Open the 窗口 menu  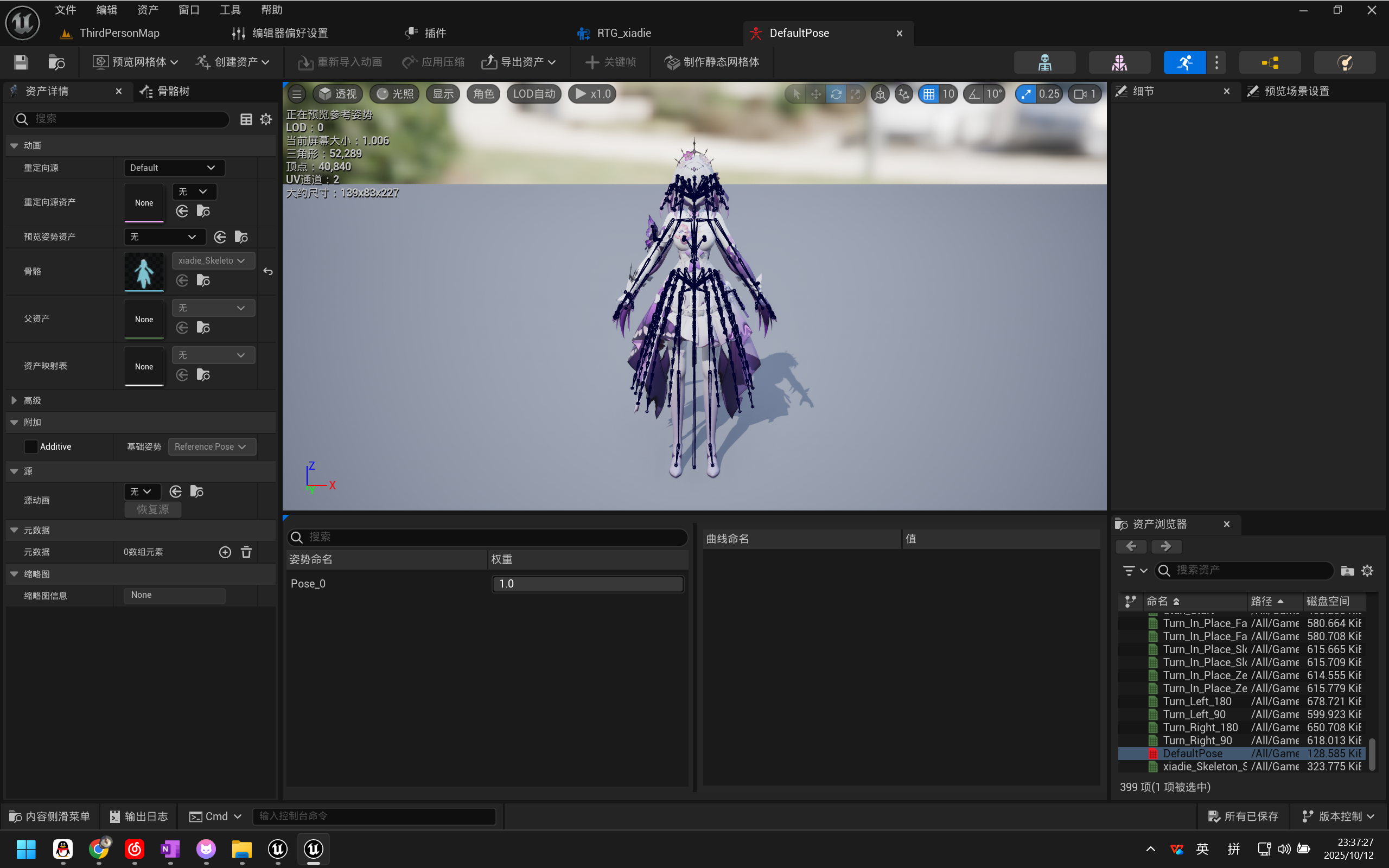pos(188,10)
